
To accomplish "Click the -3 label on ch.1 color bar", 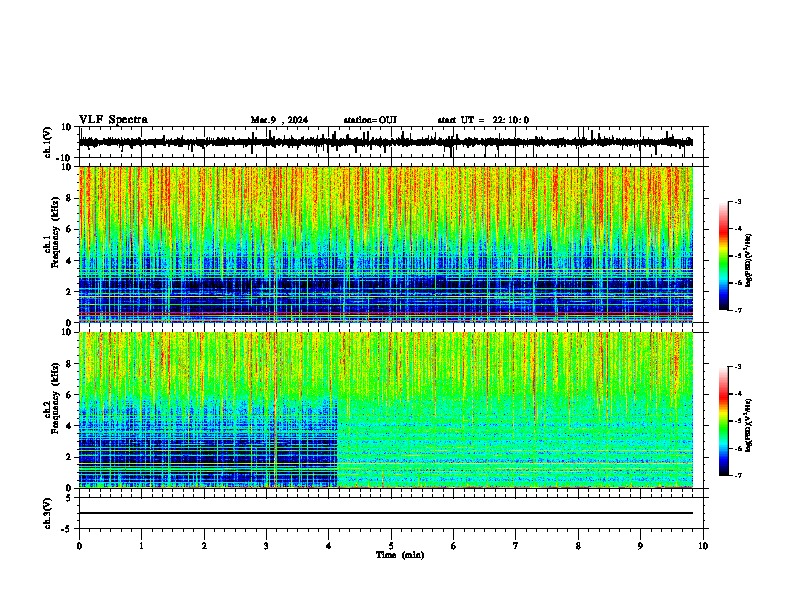I will click(737, 201).
